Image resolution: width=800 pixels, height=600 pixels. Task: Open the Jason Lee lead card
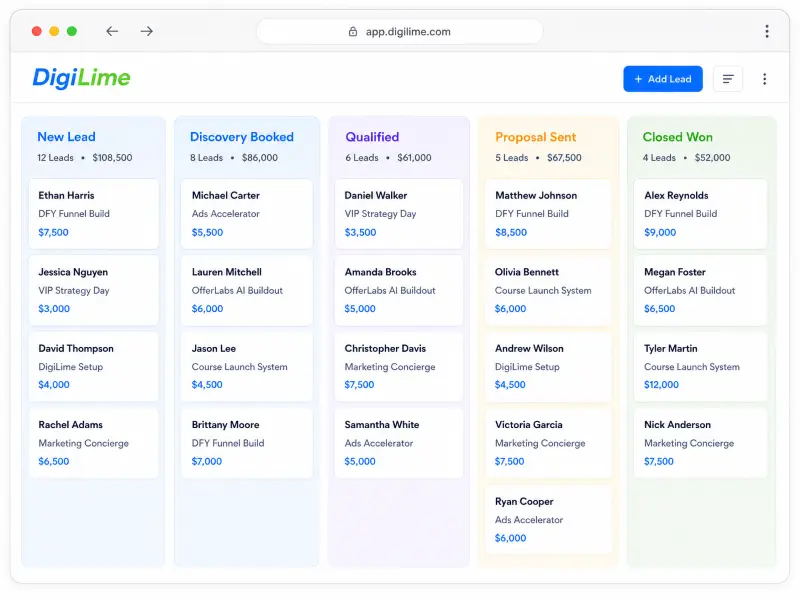pyautogui.click(x=247, y=366)
